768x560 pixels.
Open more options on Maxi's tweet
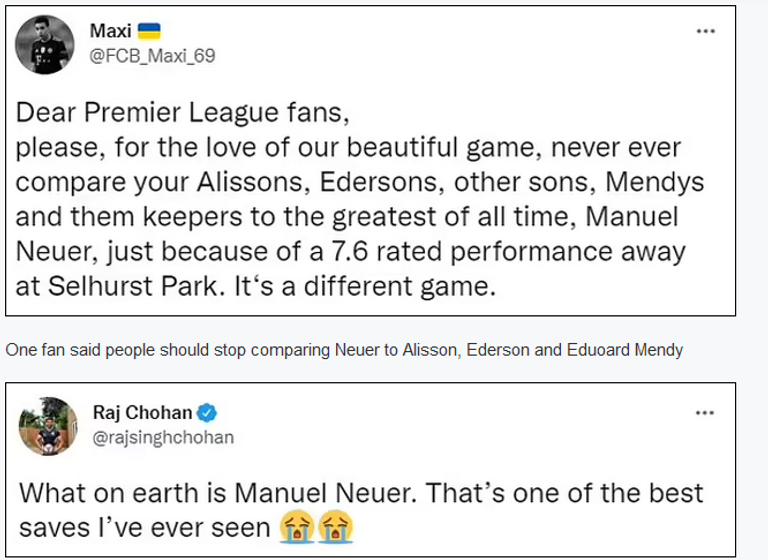(706, 31)
